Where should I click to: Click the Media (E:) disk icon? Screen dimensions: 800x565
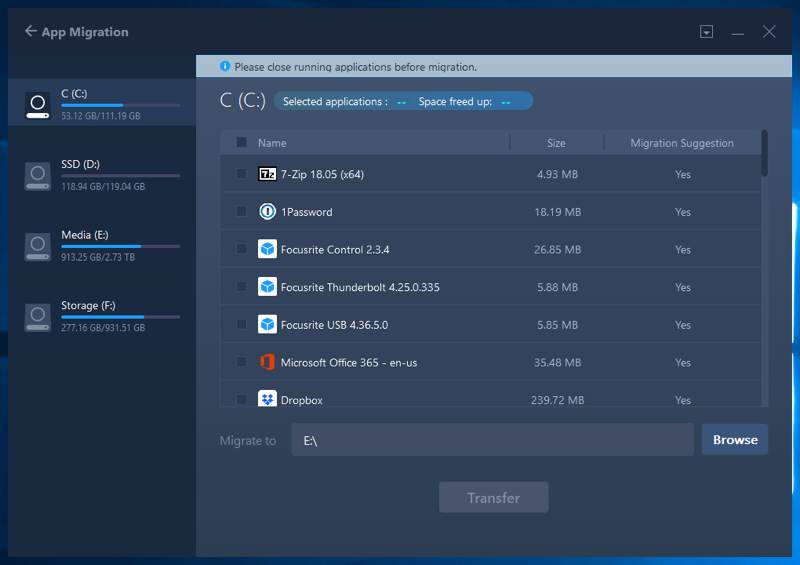[38, 247]
